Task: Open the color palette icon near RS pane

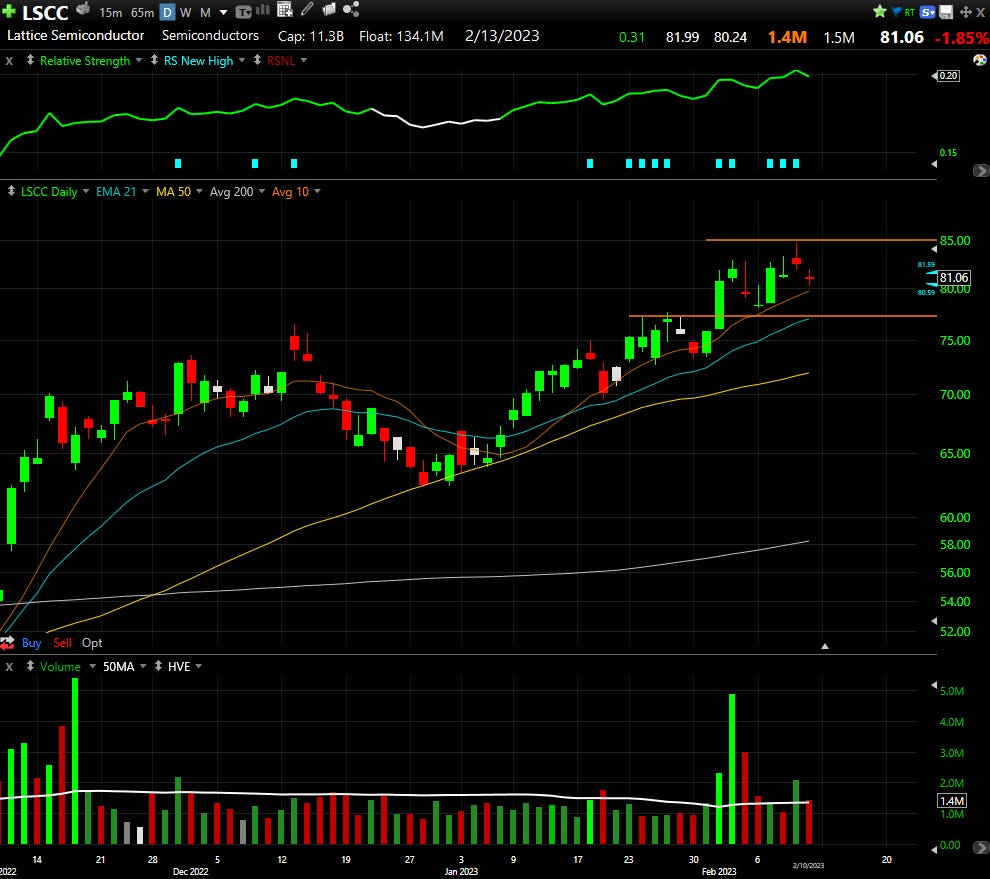Action: (x=980, y=60)
